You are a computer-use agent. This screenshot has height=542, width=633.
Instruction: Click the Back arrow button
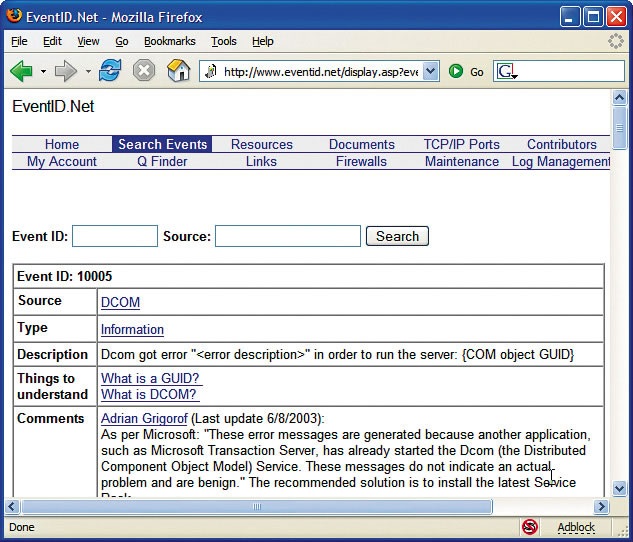tap(21, 71)
